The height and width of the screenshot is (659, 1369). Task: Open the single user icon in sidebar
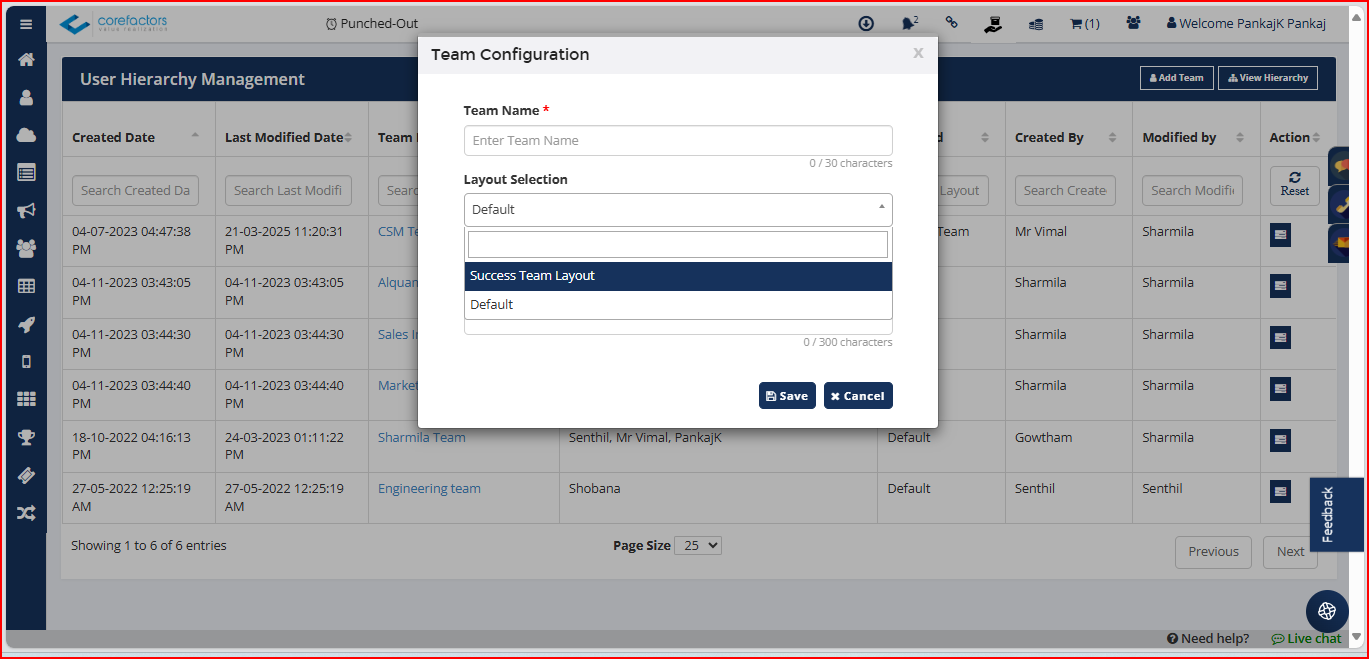tap(26, 97)
